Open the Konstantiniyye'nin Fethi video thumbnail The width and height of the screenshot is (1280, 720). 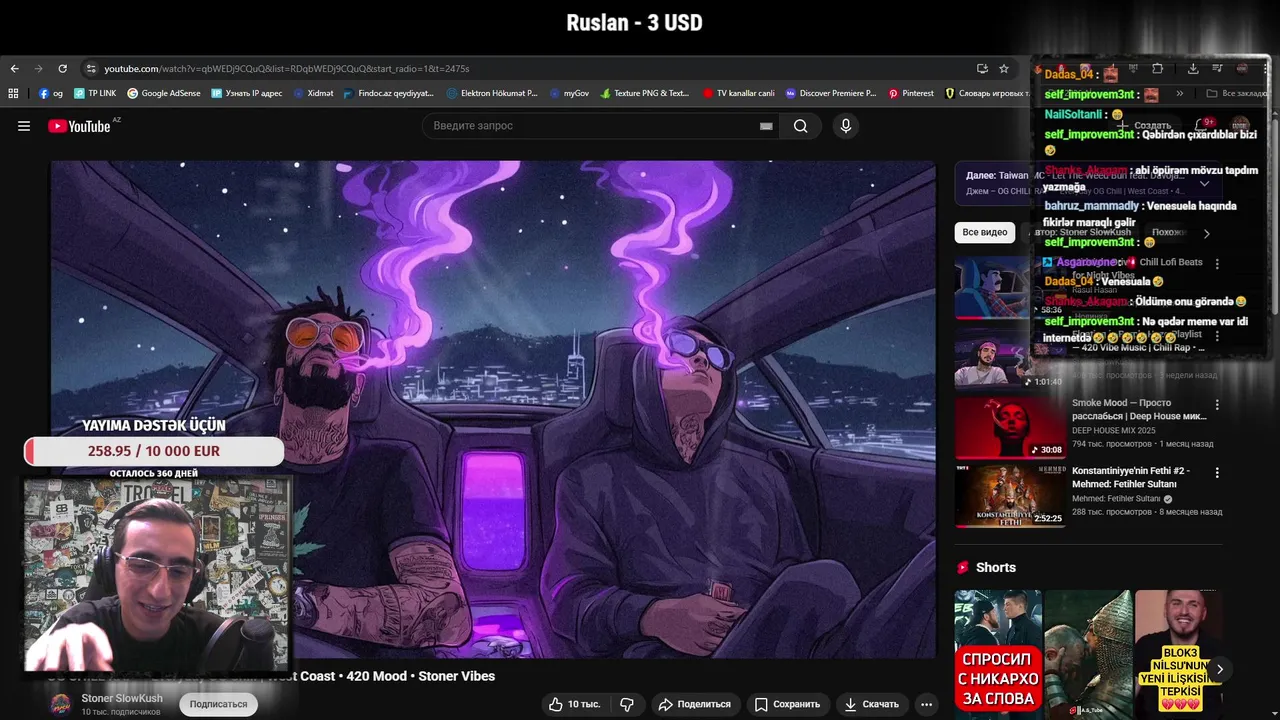point(1010,494)
